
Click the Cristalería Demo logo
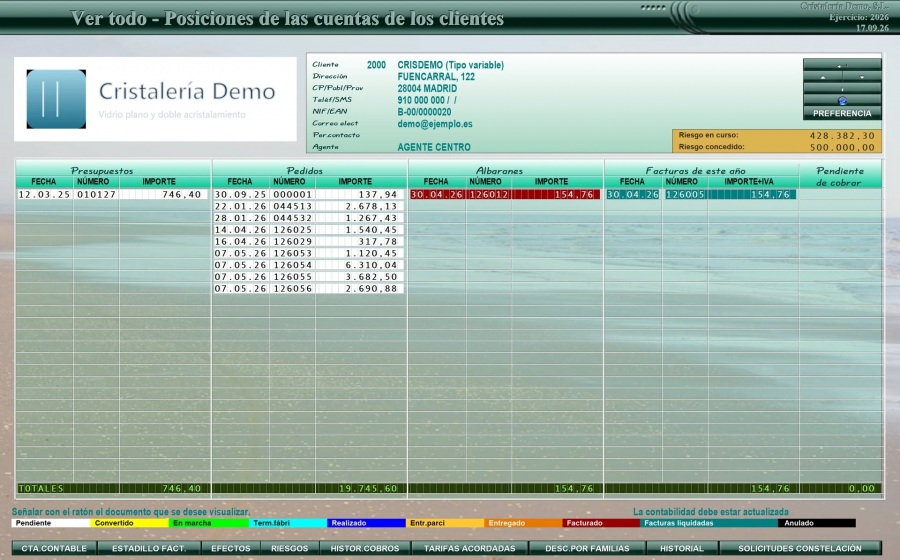coord(155,99)
